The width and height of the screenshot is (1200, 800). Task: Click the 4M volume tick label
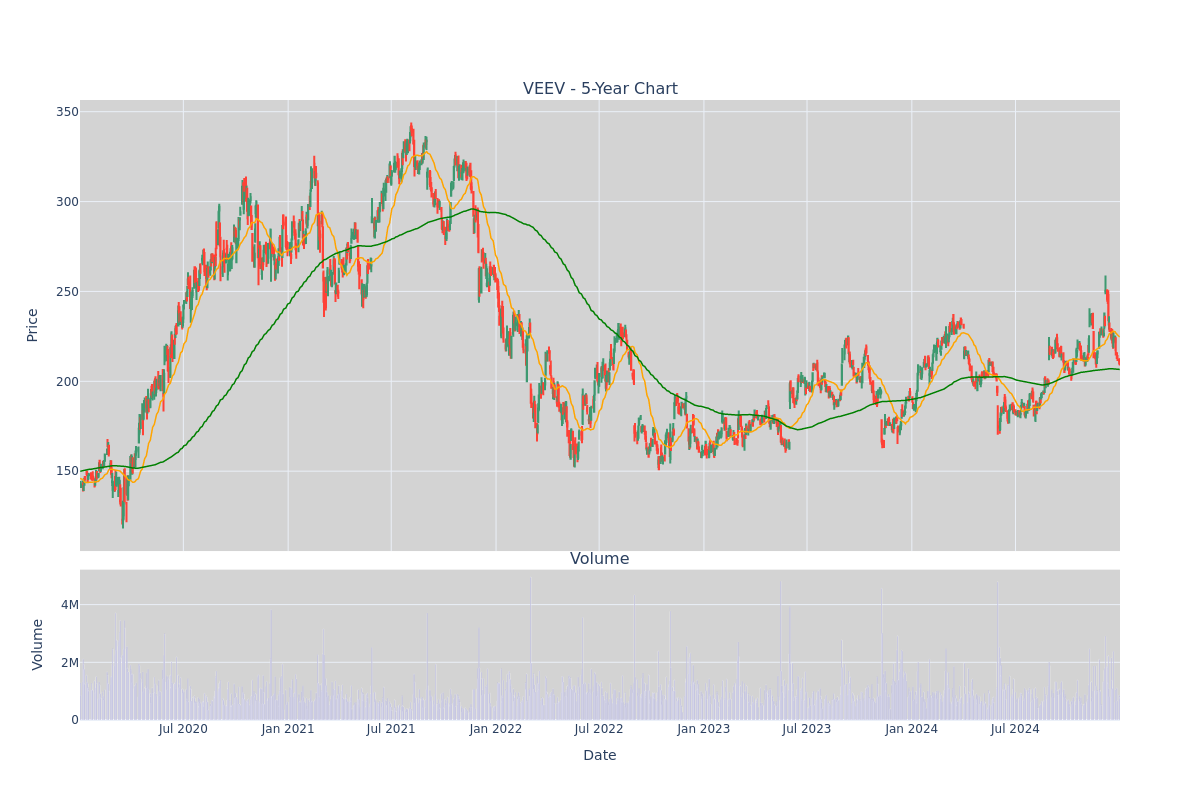(x=70, y=605)
